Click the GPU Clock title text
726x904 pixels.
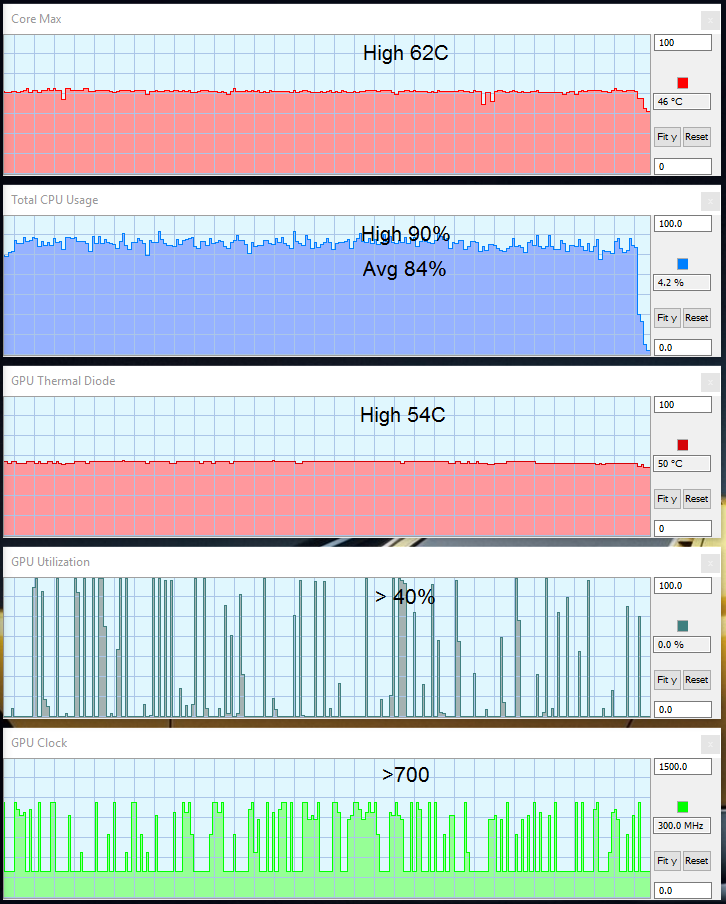[39, 743]
